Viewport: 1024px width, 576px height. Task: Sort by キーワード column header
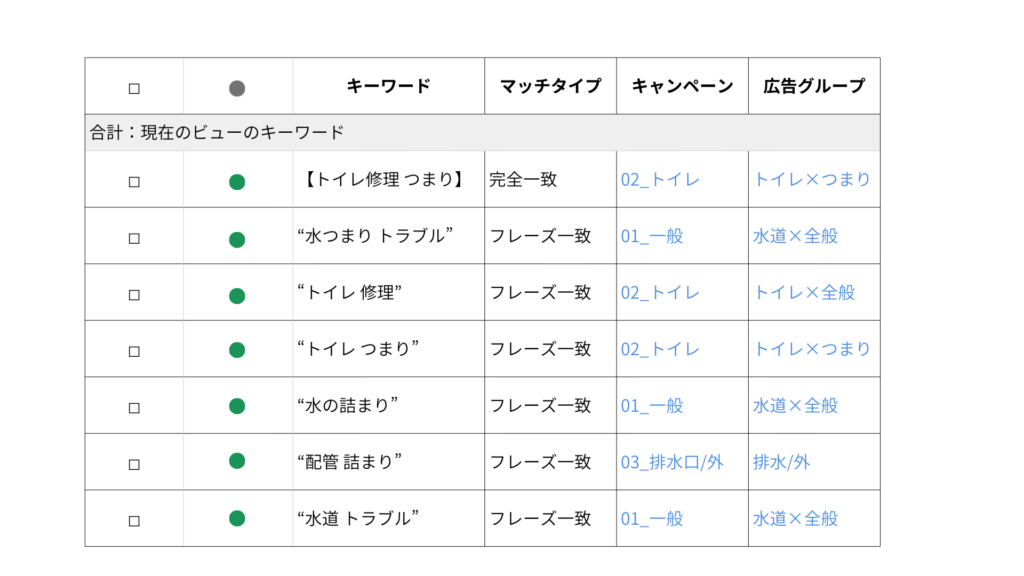coord(388,86)
